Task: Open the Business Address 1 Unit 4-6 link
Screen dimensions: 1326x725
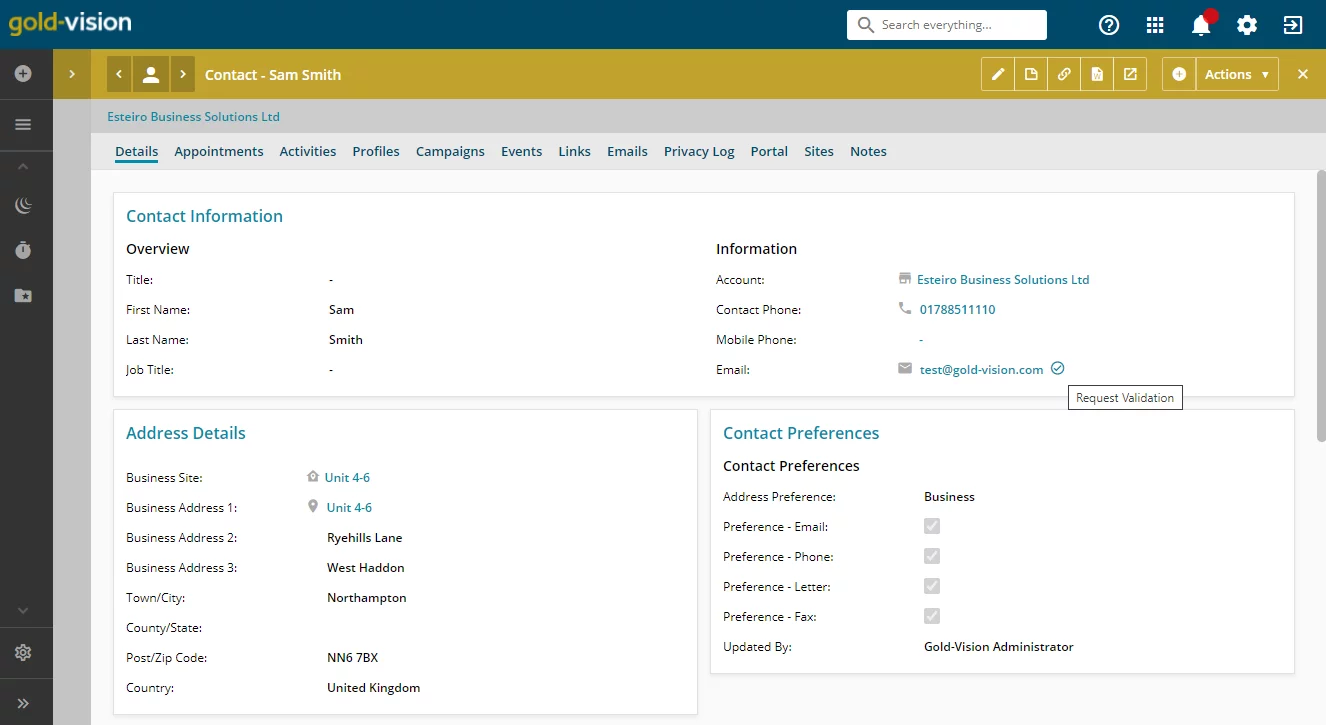Action: coord(349,507)
